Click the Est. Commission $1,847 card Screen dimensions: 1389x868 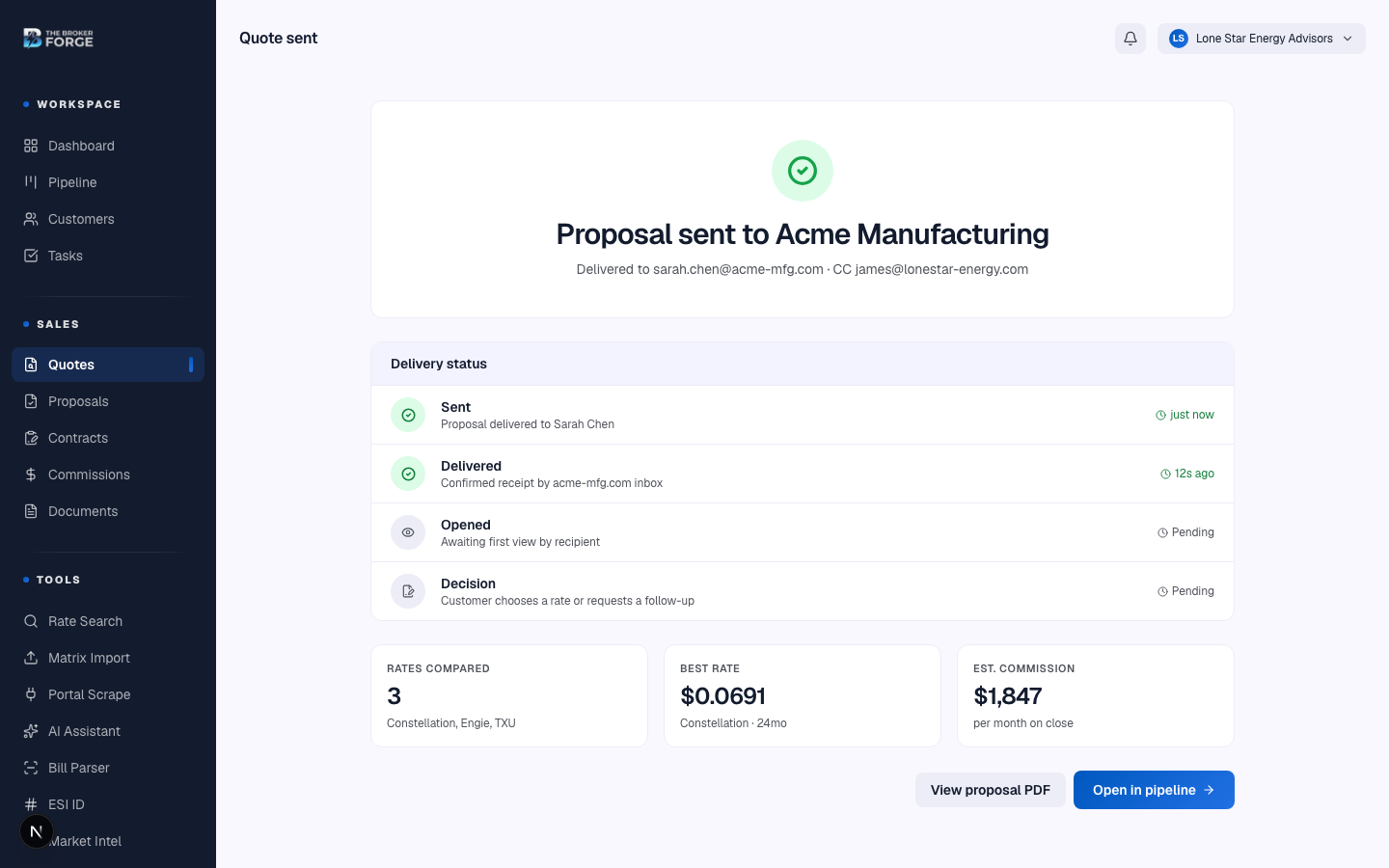click(1096, 695)
